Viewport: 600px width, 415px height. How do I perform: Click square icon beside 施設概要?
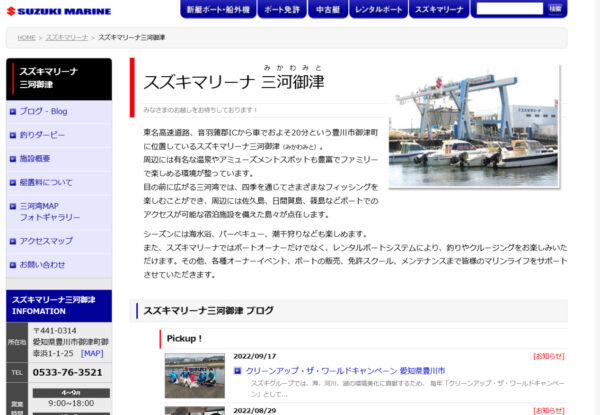point(13,159)
